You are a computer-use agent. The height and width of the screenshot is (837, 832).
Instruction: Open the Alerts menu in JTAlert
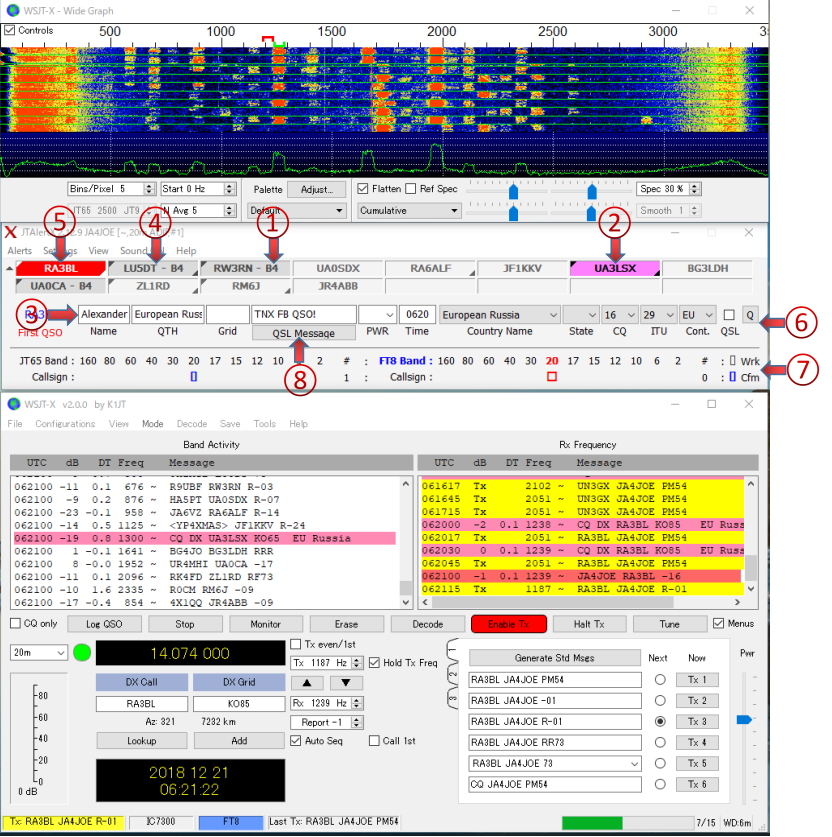(x=20, y=251)
